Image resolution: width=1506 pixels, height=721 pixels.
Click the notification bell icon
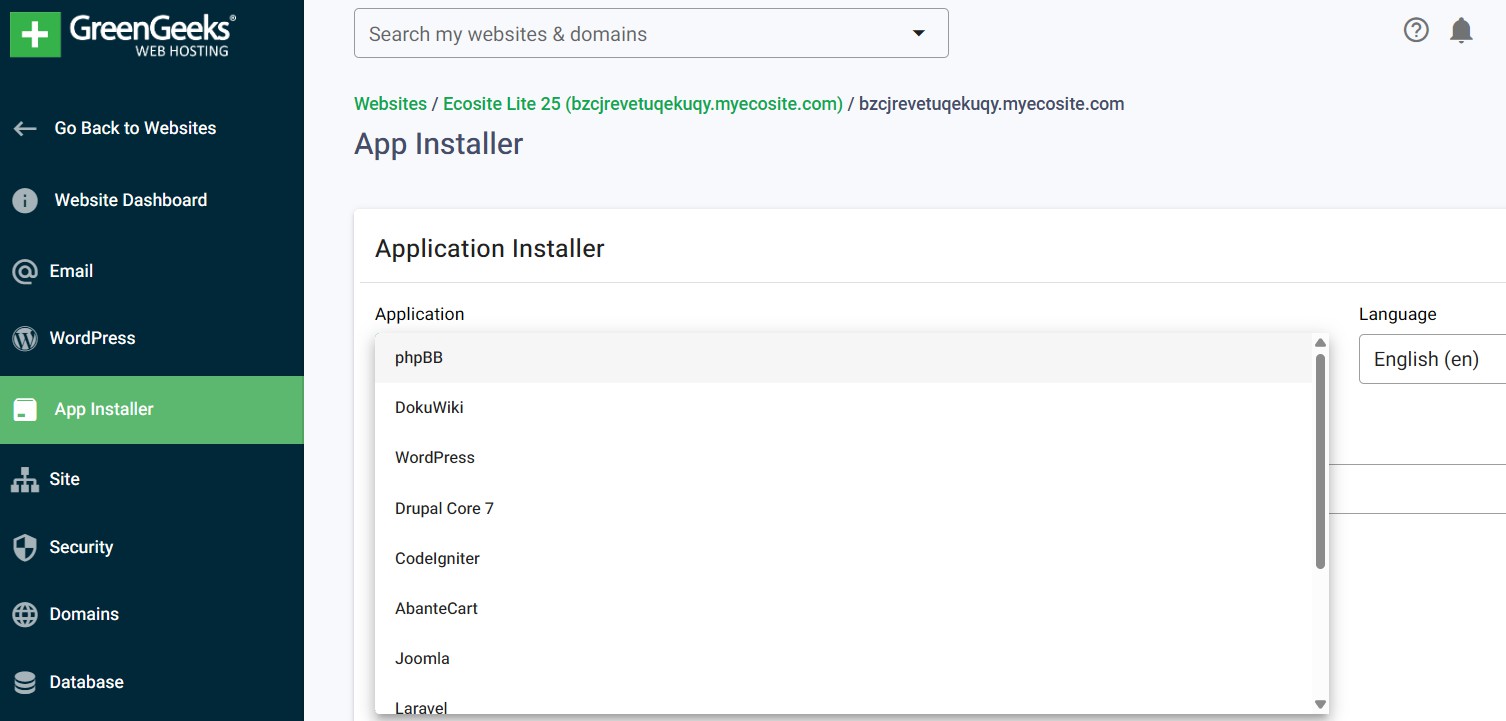tap(1461, 30)
